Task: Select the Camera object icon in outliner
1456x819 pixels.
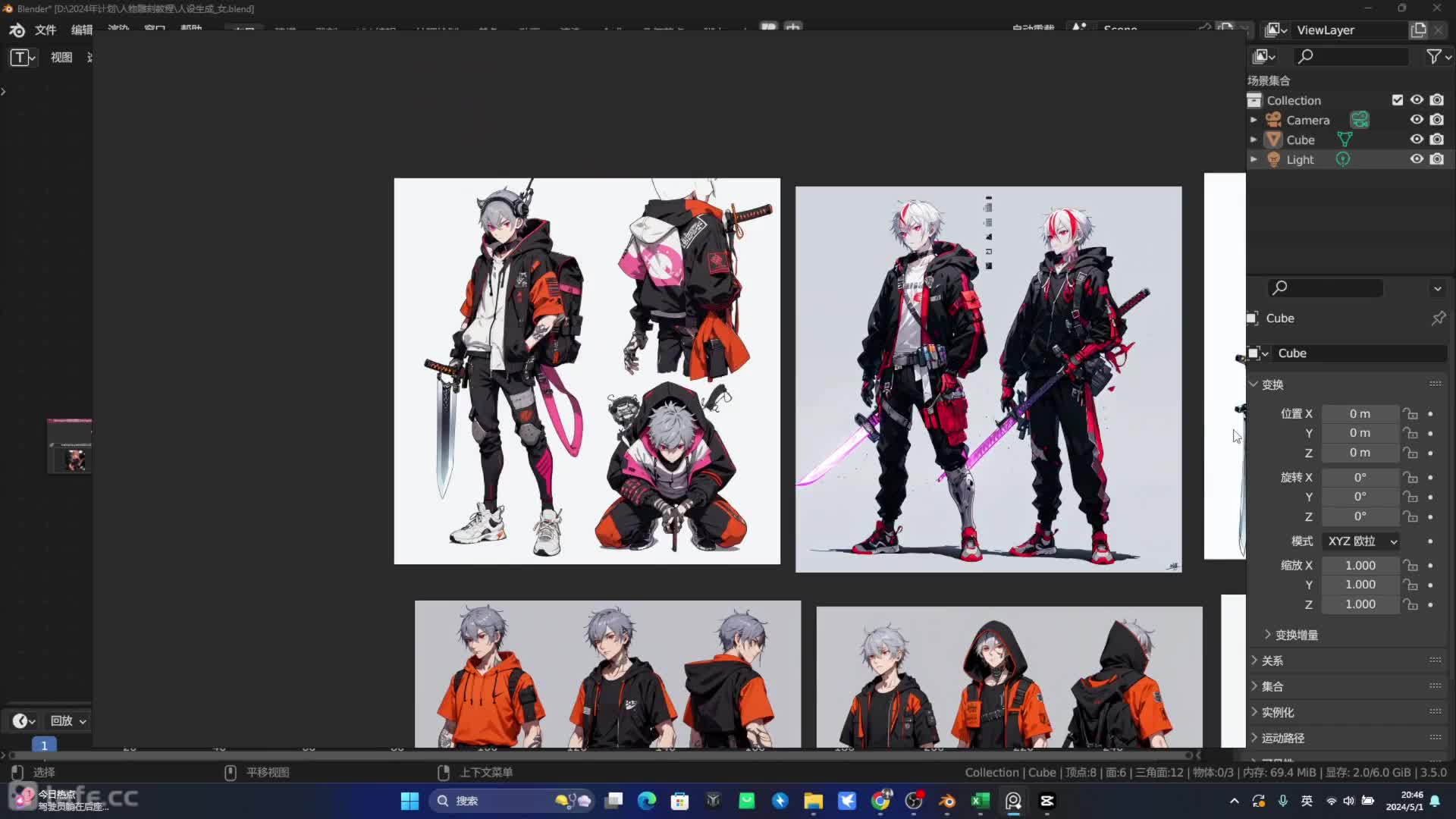Action: tap(1273, 120)
